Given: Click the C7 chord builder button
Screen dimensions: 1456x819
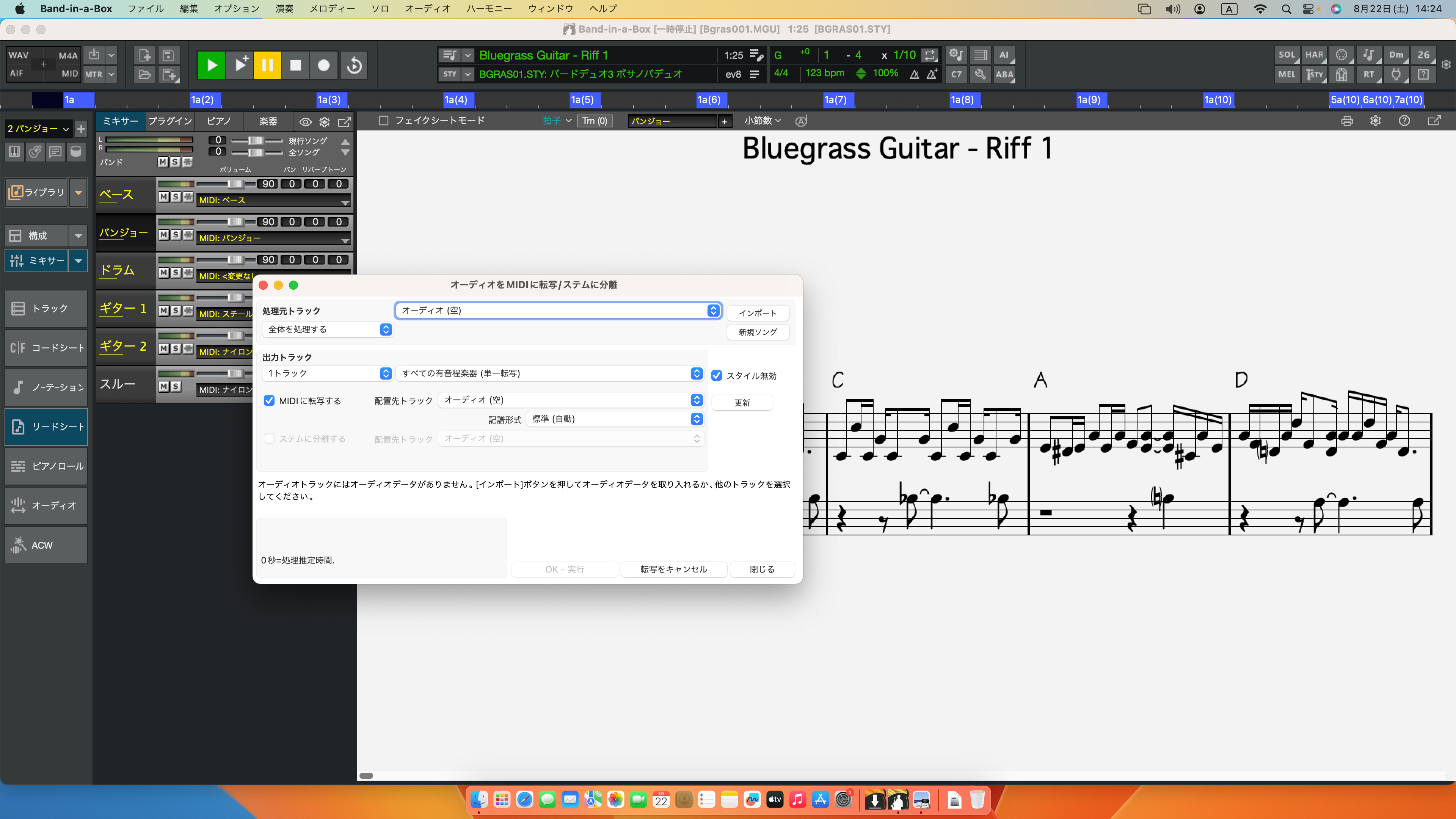Looking at the screenshot, I should pos(956,75).
